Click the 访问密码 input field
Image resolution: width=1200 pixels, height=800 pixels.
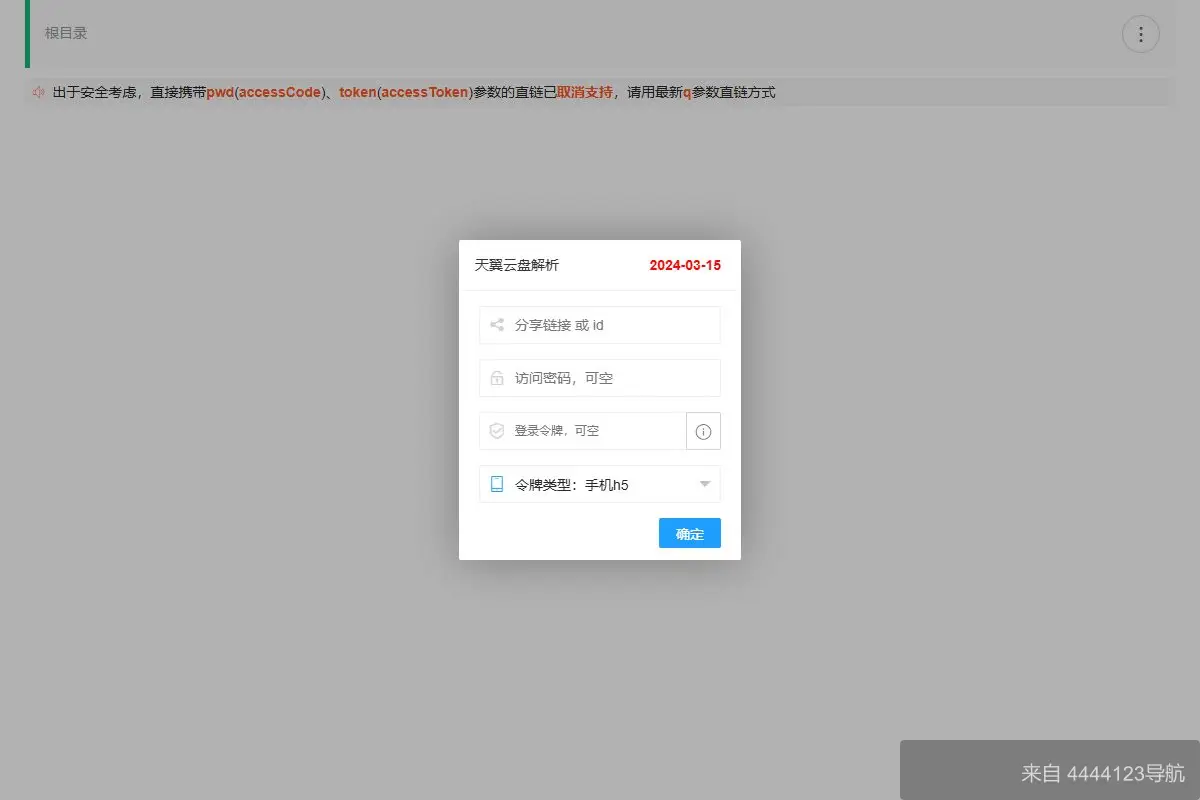[x=599, y=377]
